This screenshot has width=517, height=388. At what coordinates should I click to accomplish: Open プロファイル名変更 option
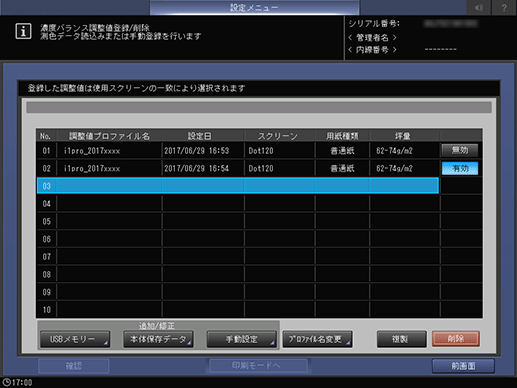click(x=317, y=339)
